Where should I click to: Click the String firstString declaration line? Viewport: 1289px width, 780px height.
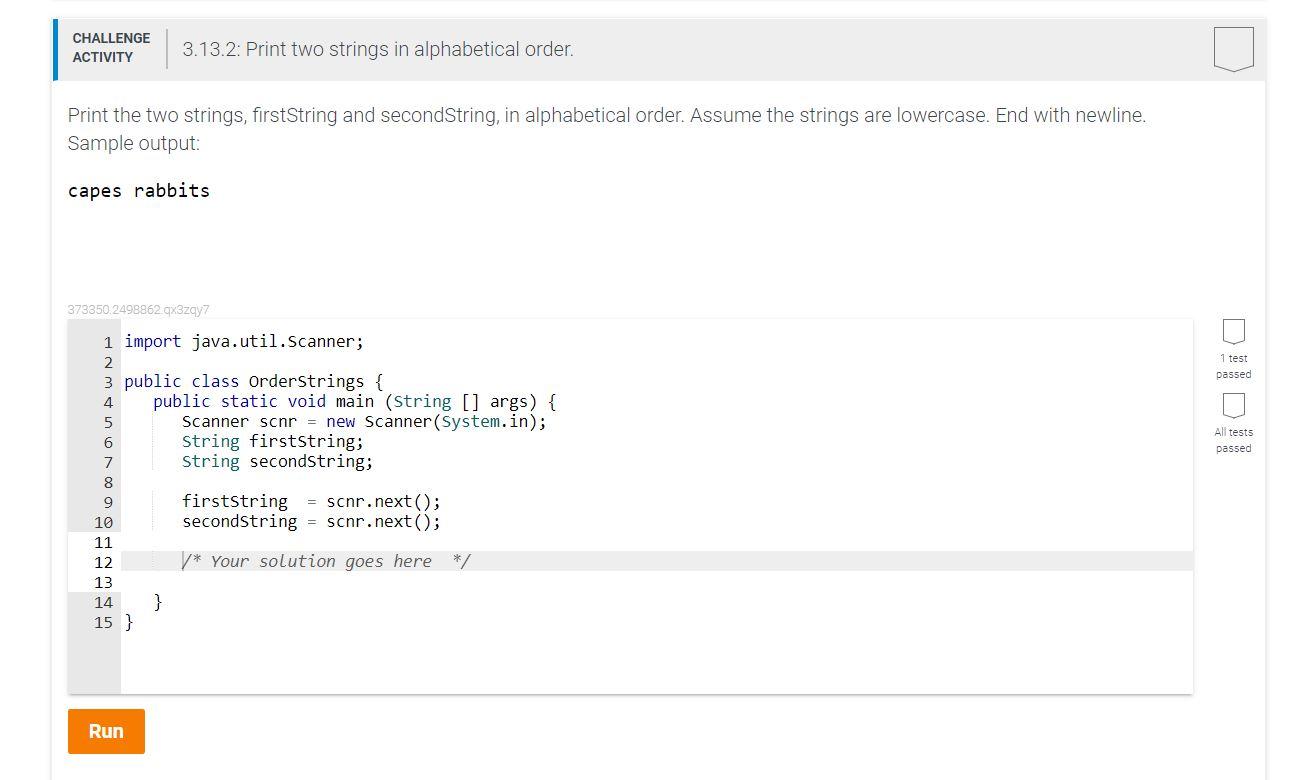point(272,441)
